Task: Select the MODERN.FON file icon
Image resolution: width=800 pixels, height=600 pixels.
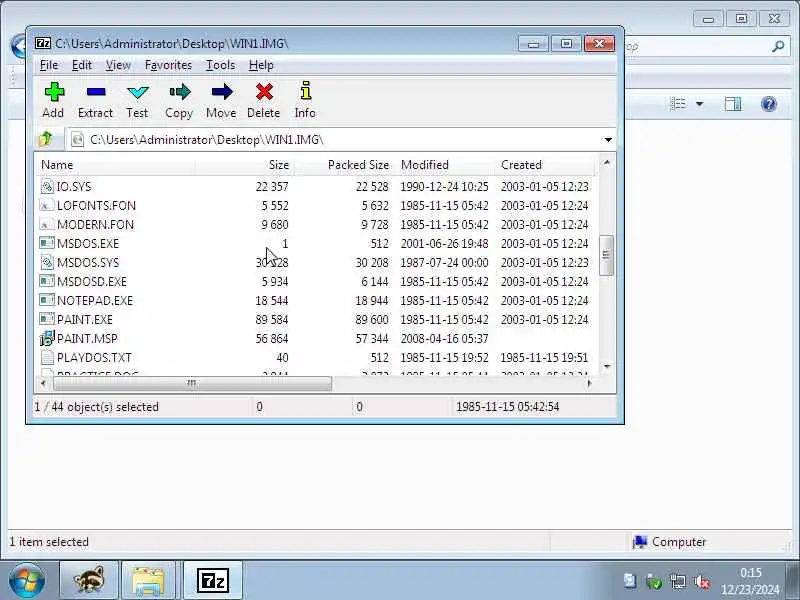Action: click(47, 224)
